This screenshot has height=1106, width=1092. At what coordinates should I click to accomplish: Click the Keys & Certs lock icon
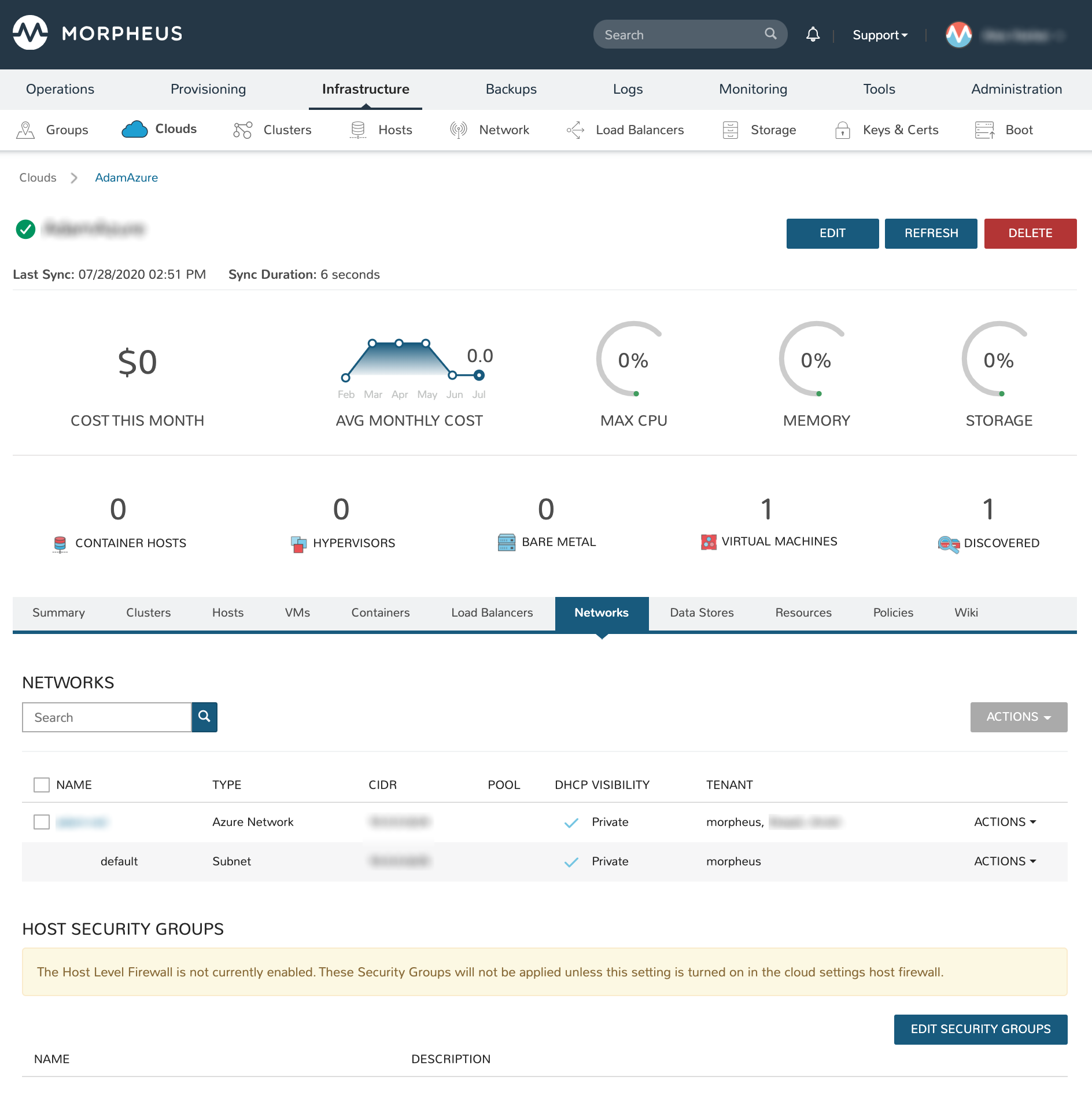(843, 130)
